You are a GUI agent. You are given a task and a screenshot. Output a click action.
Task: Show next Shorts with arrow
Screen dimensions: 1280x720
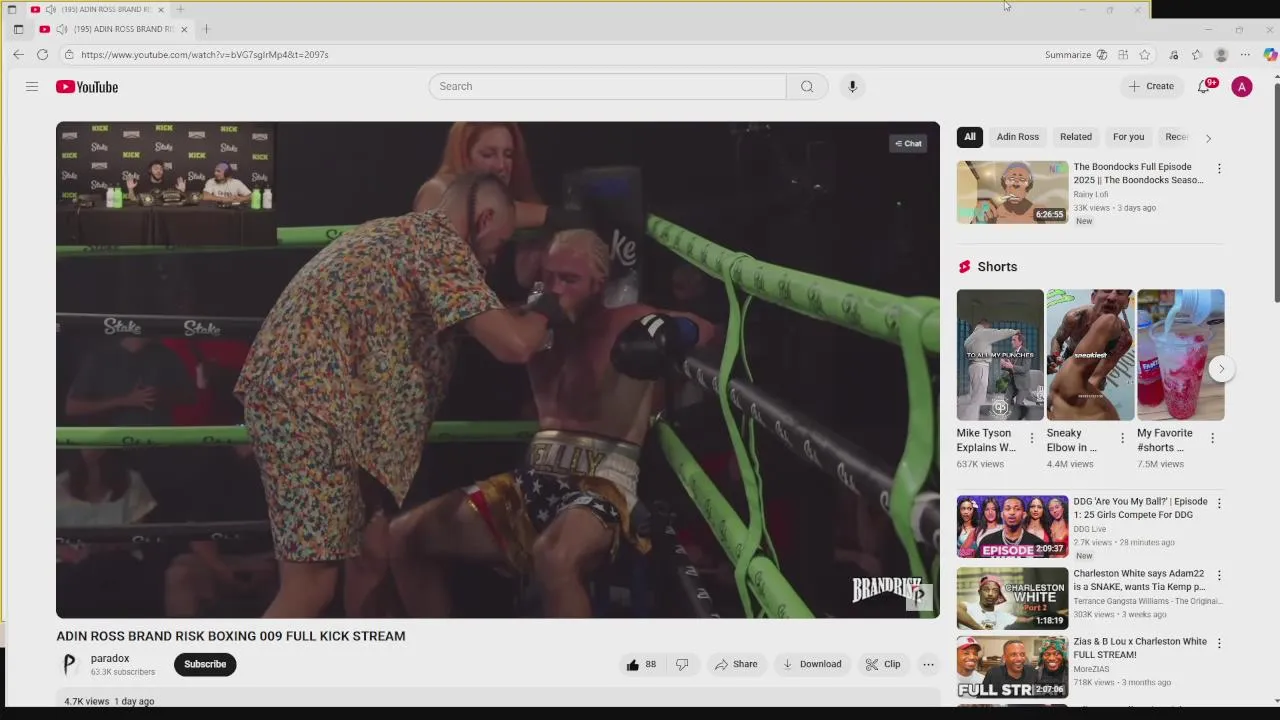1221,369
